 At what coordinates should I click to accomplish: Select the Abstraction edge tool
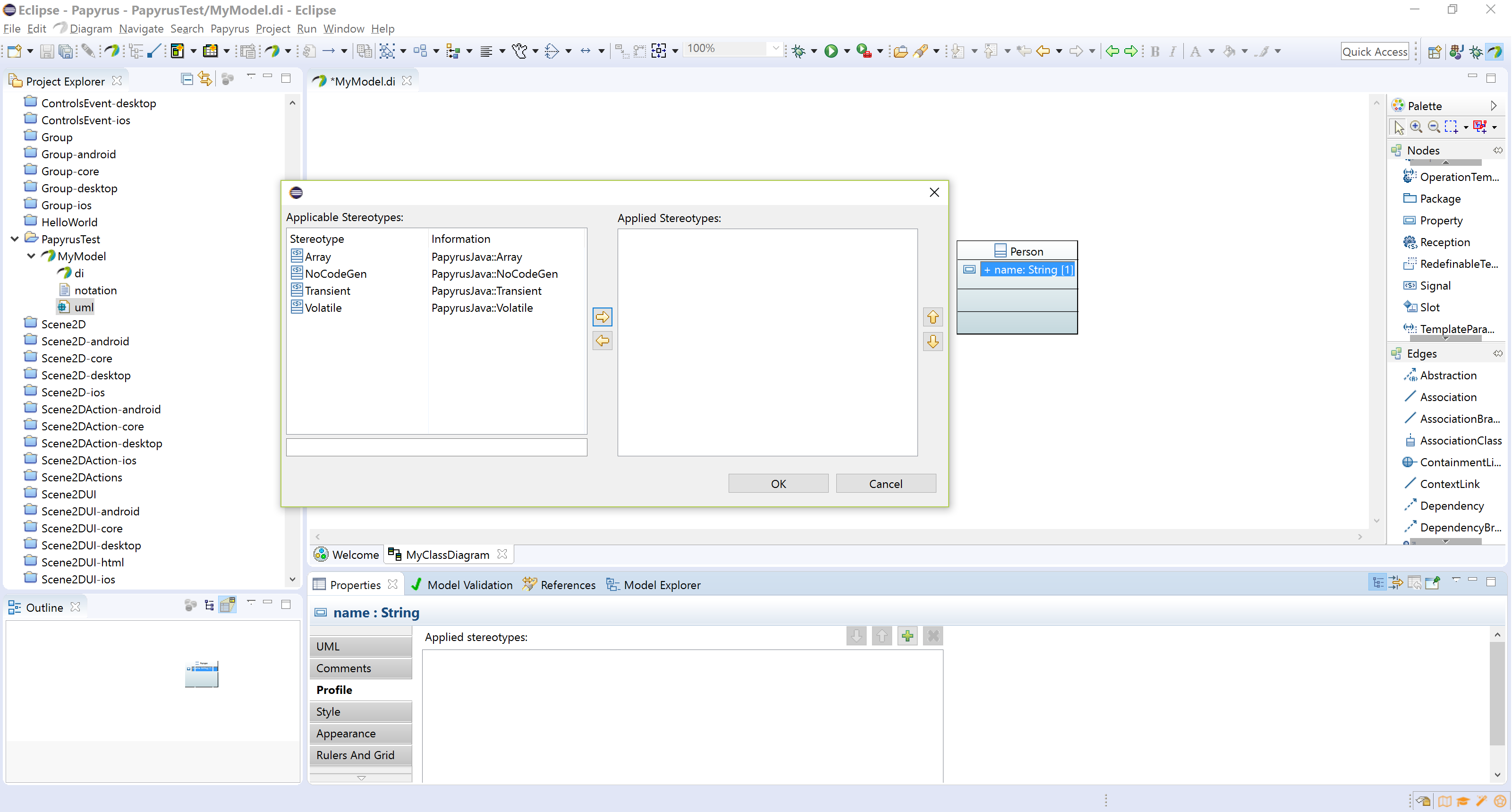pyautogui.click(x=1440, y=375)
